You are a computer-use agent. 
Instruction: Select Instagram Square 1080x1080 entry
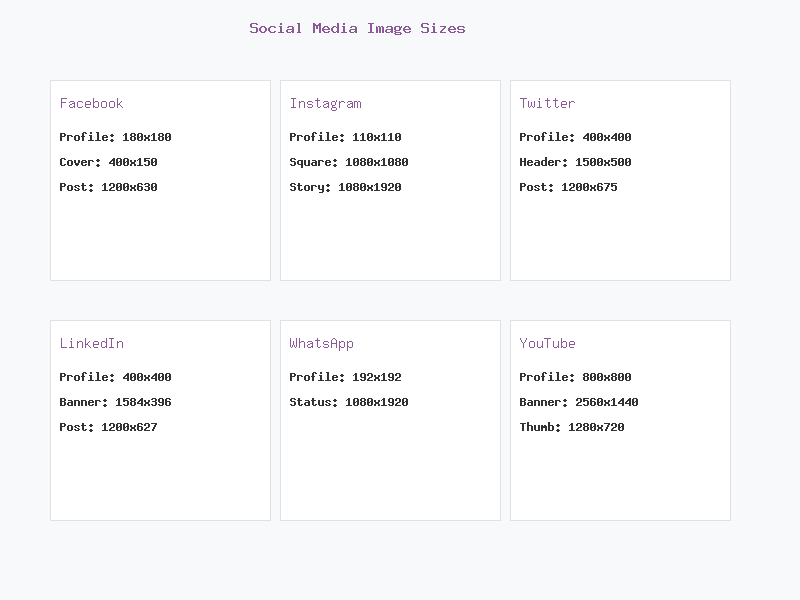(348, 162)
